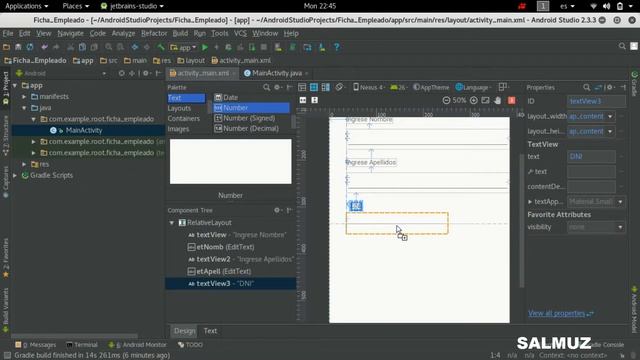Click the Open folder toolbar icon
This screenshot has height=360, width=640.
[6, 47]
